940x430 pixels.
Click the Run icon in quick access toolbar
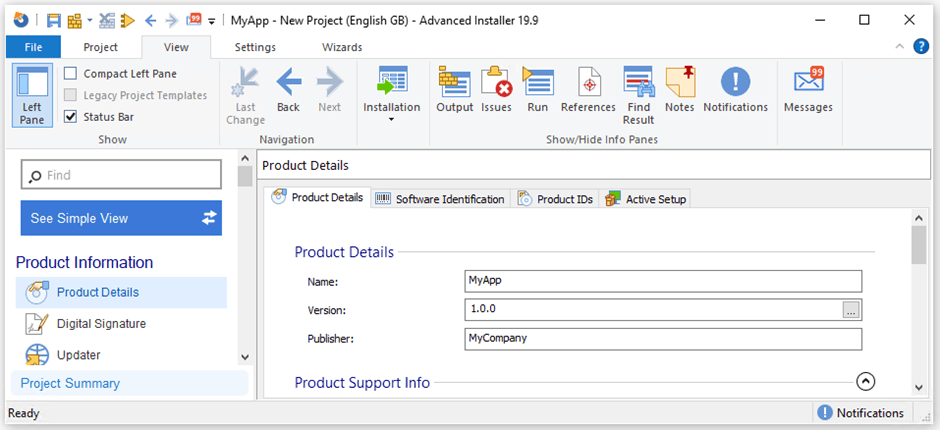pyautogui.click(x=127, y=20)
